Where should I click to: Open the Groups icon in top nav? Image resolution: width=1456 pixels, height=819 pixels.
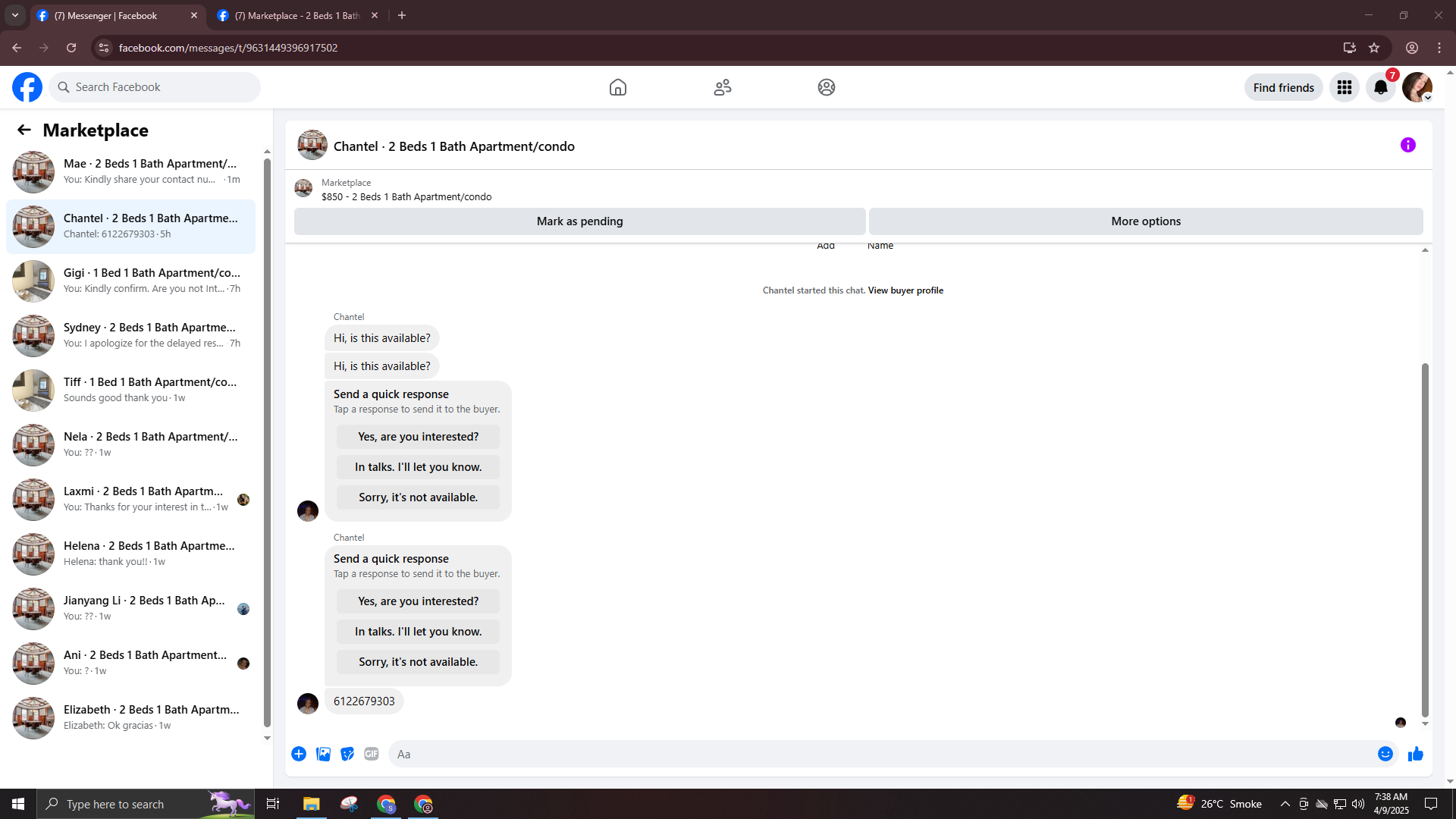[827, 87]
